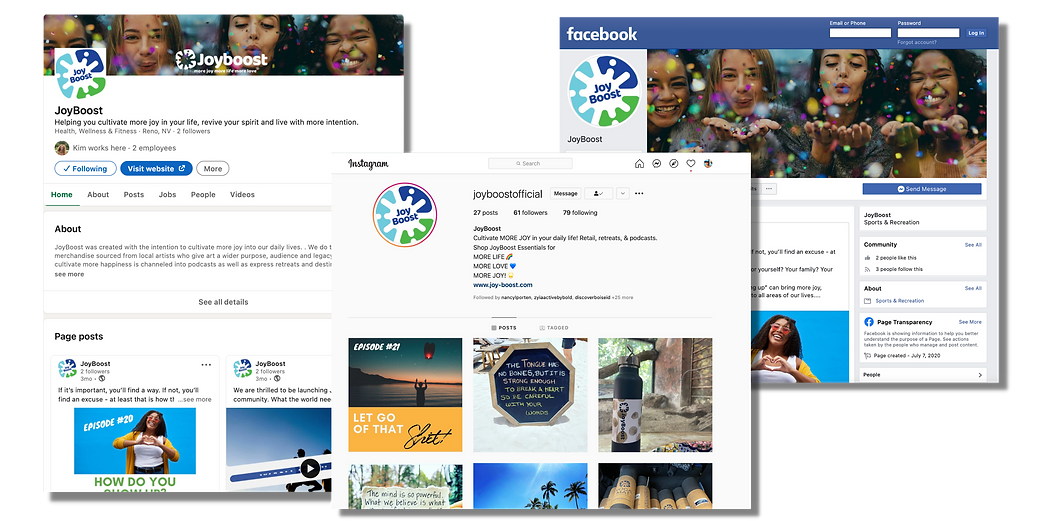This screenshot has width=1041, height=521.
Task: Click the facebook logo
Action: pos(601,34)
